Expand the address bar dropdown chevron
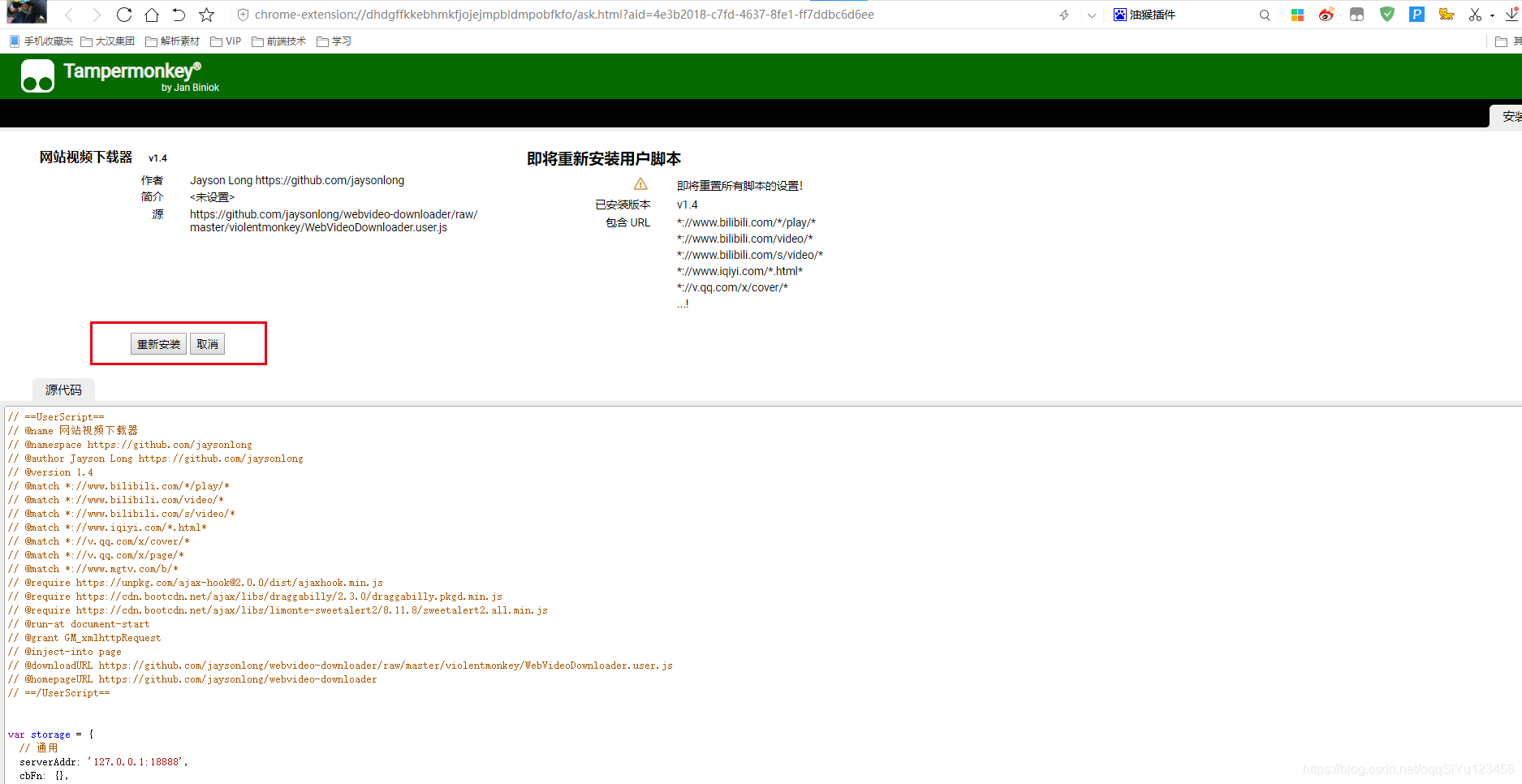 point(1092,15)
